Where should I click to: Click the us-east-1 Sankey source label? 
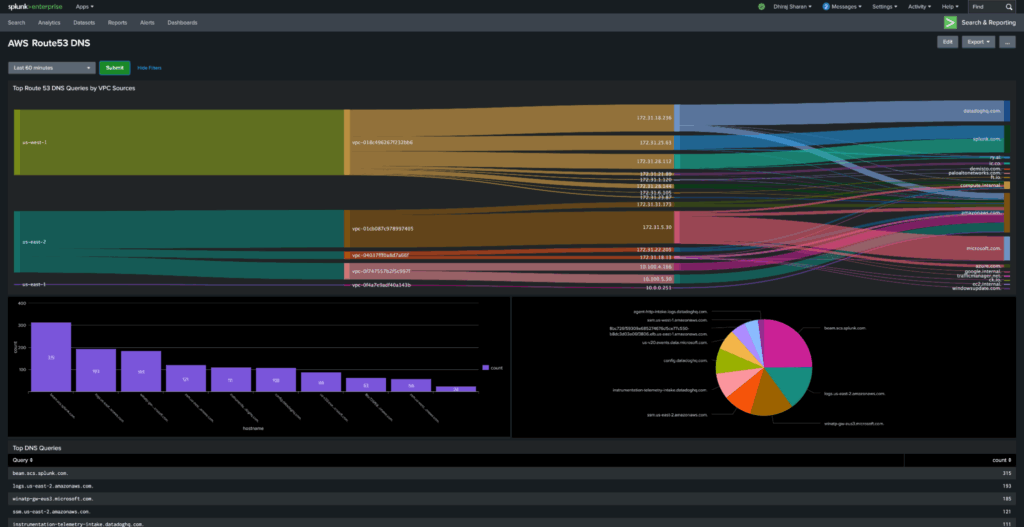point(33,285)
